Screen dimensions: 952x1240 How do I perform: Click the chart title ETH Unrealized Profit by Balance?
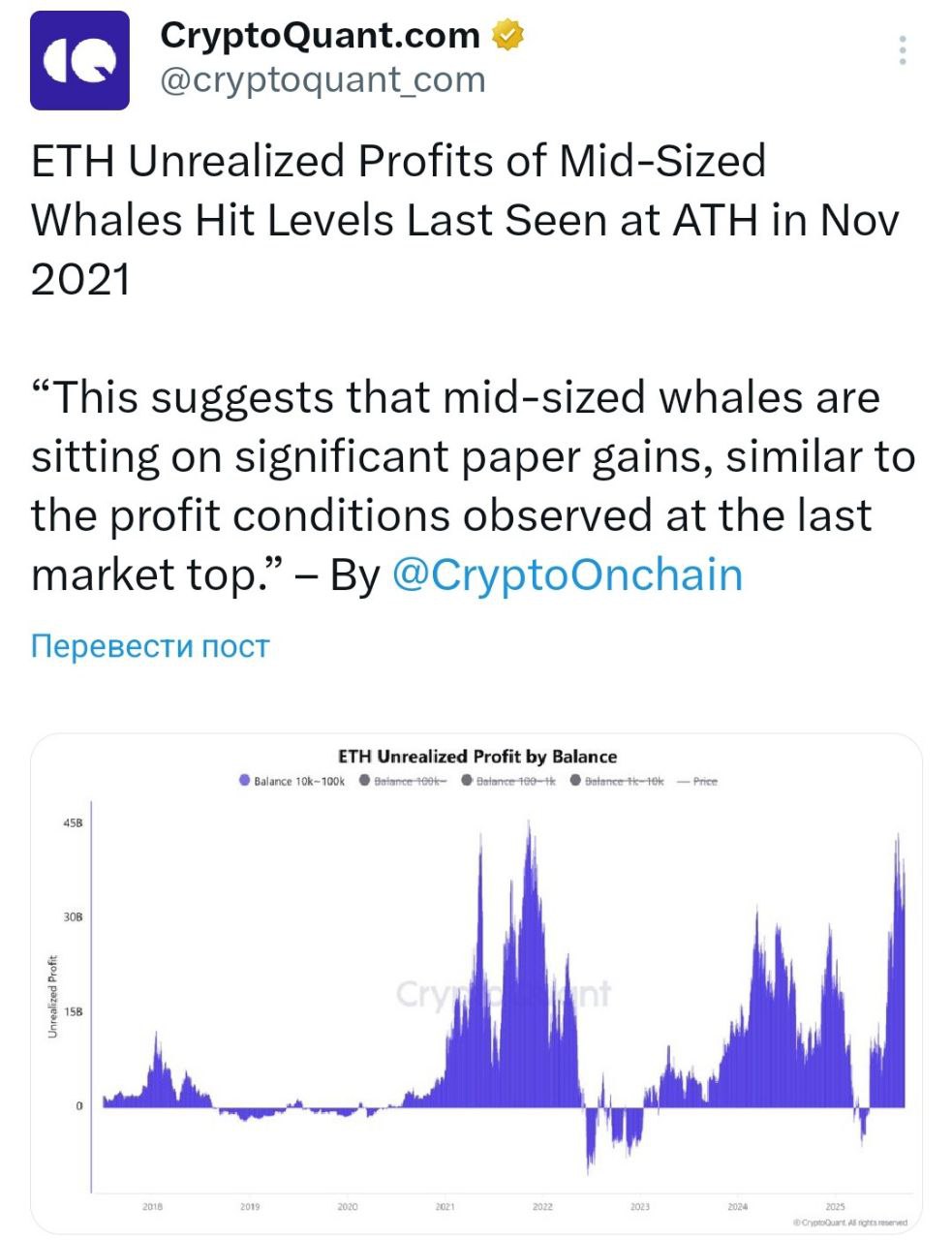tap(477, 757)
